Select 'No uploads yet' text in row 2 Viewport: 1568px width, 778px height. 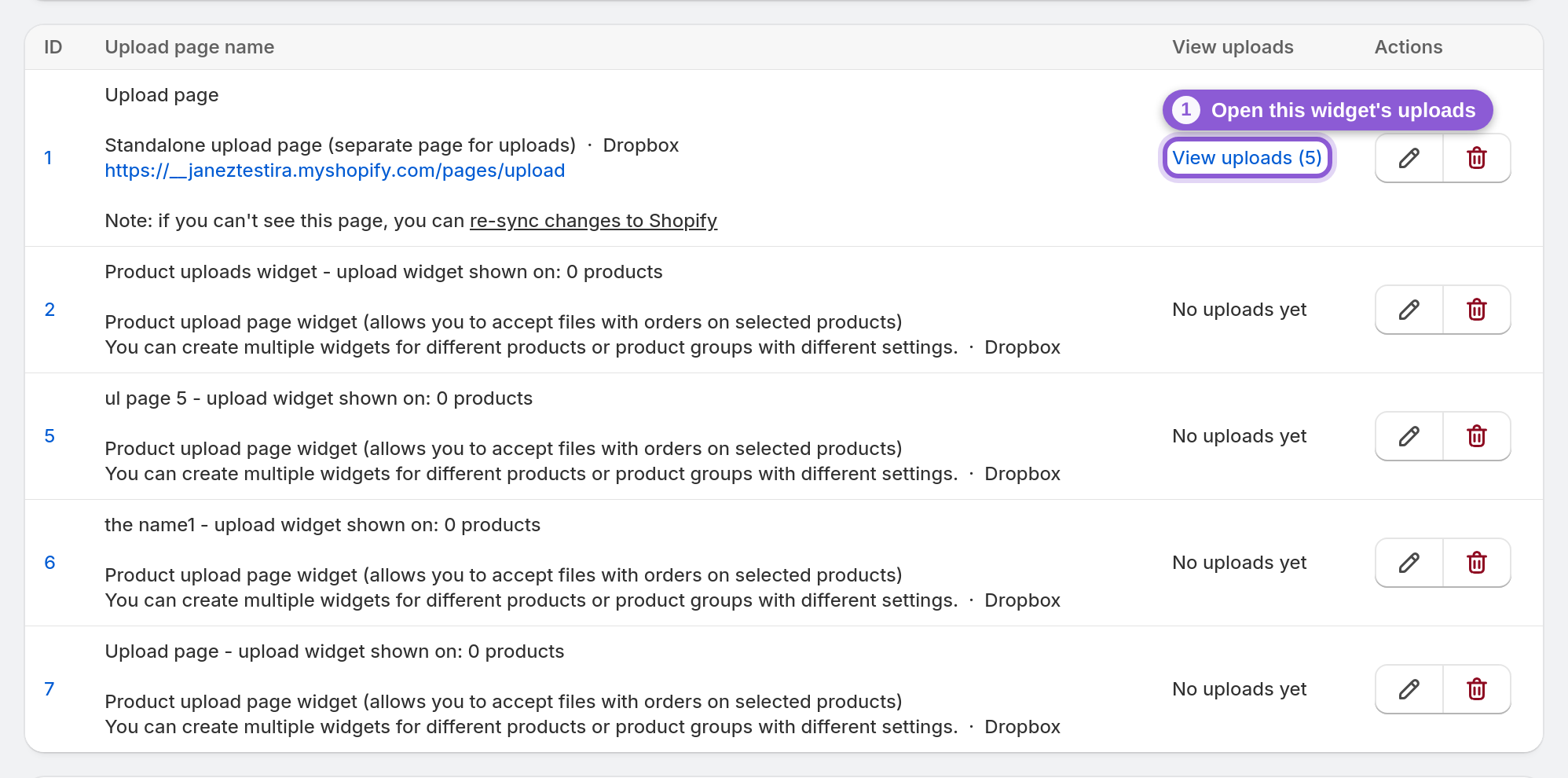coord(1239,310)
